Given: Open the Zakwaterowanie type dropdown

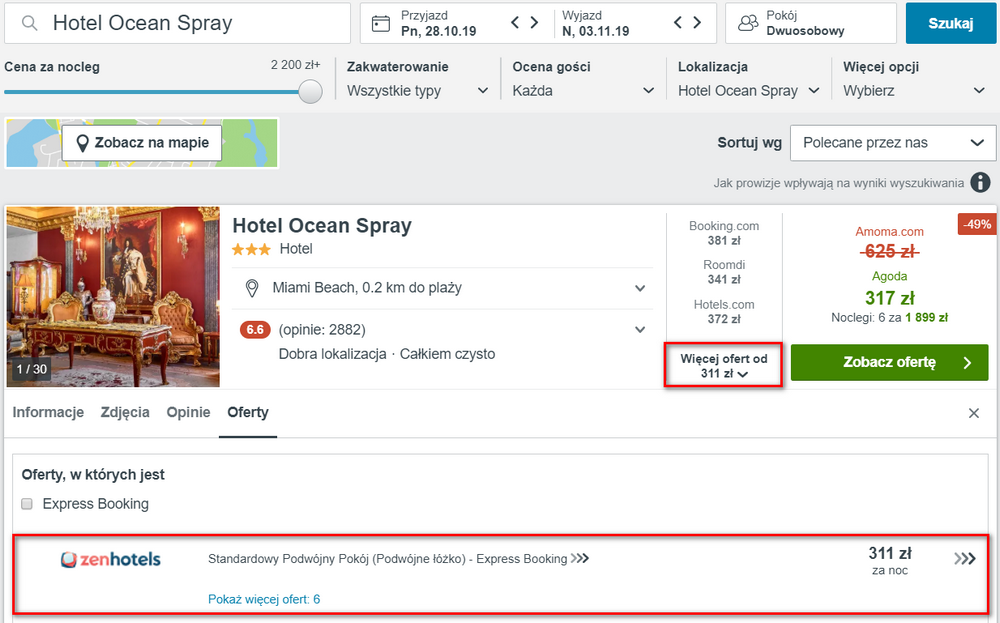Looking at the screenshot, I should click(x=418, y=91).
